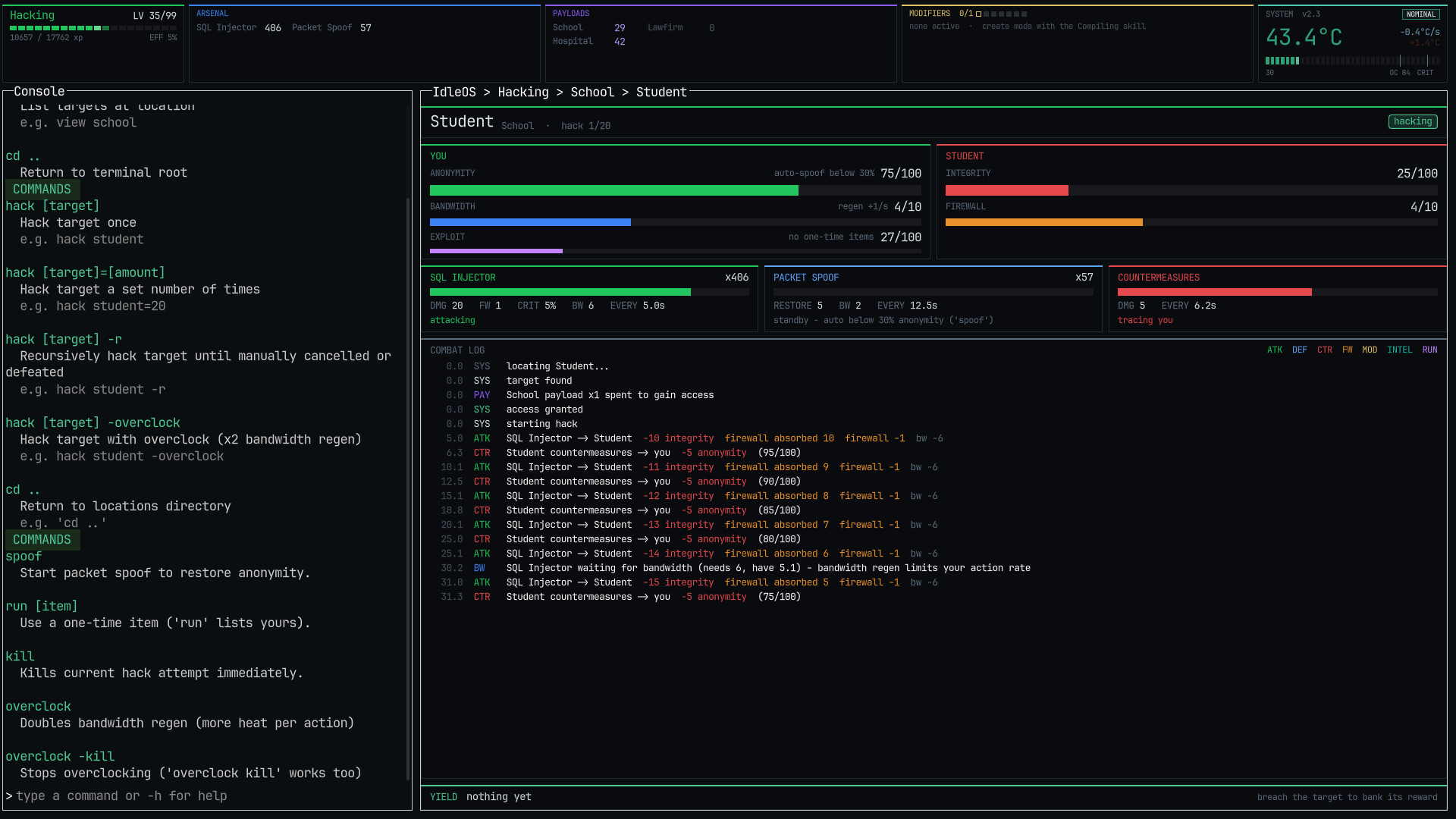
Task: Toggle the ATK filter in combat log
Action: 1275,350
